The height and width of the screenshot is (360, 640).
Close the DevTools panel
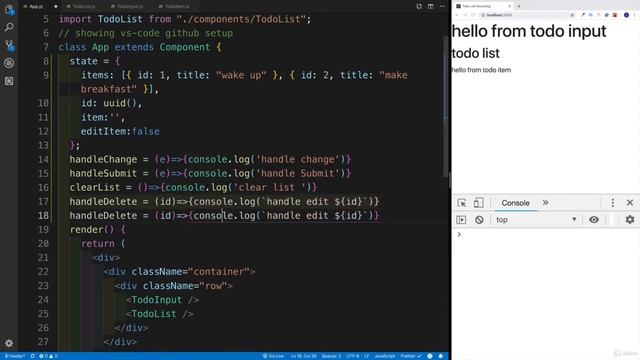click(x=630, y=203)
